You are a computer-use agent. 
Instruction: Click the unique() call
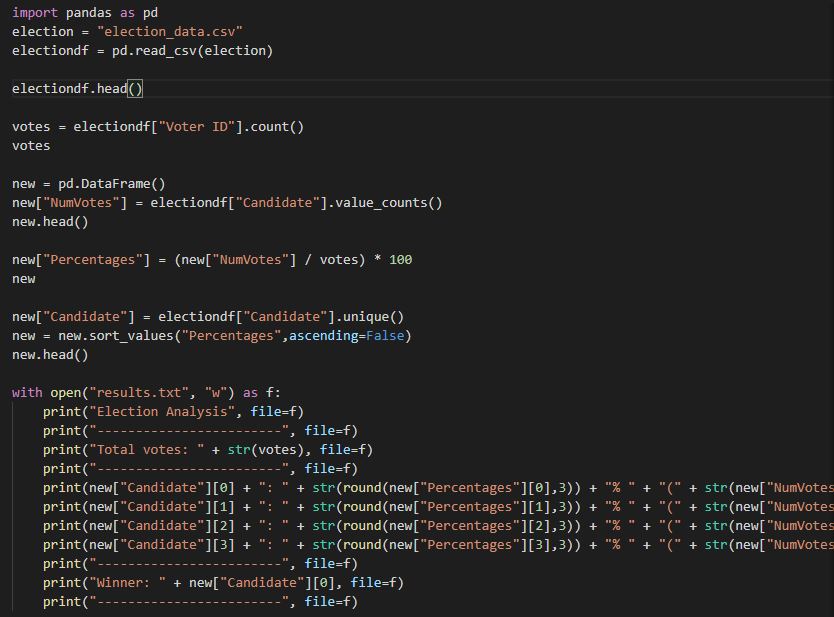pyautogui.click(x=373, y=317)
